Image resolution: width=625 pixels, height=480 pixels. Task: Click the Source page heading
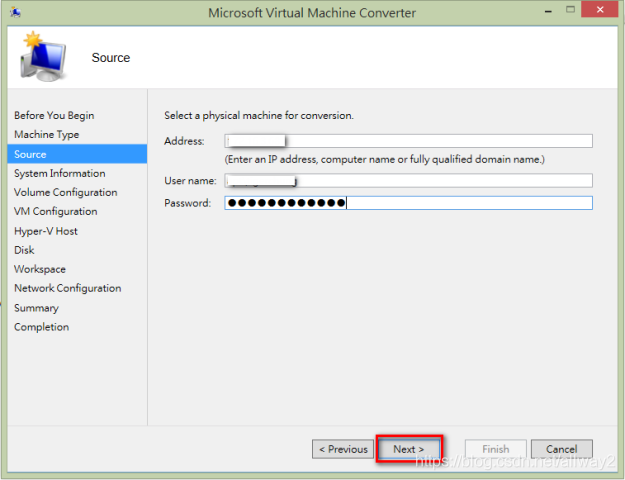111,57
